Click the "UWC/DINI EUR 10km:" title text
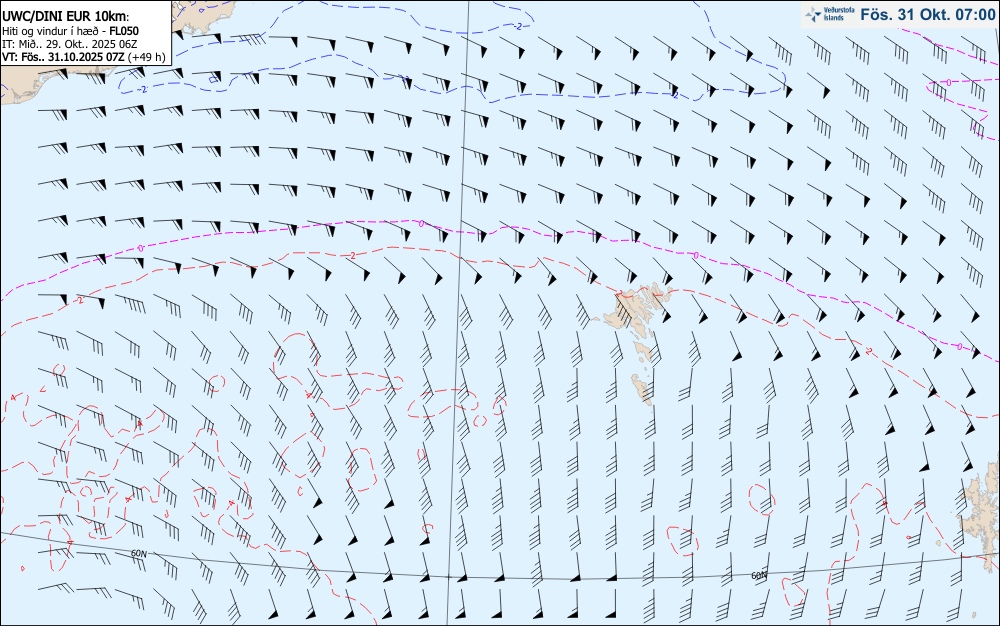Image resolution: width=1000 pixels, height=626 pixels. (x=66, y=17)
